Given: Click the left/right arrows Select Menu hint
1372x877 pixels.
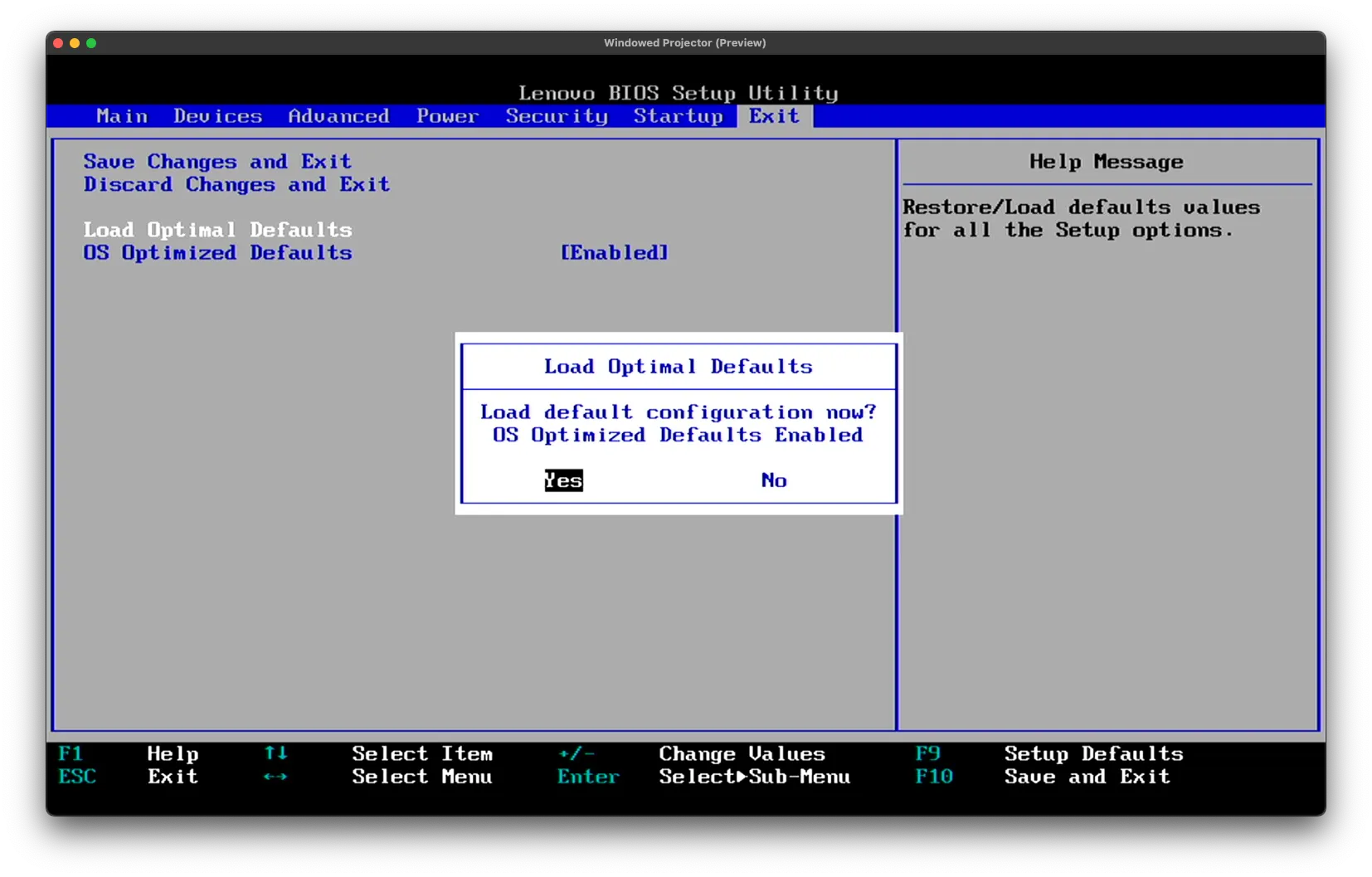Looking at the screenshot, I should click(x=378, y=777).
